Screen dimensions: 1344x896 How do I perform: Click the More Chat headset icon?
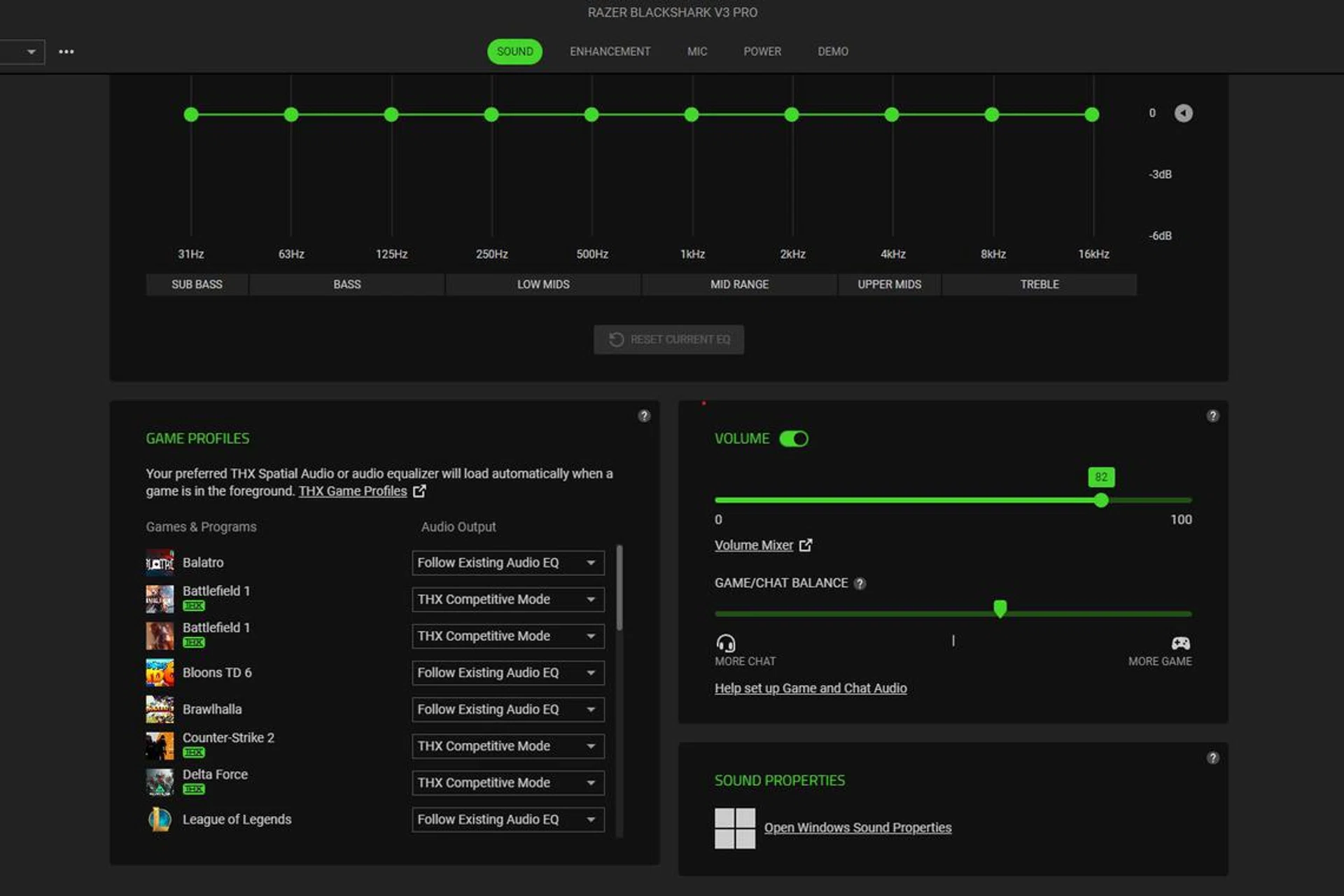point(726,643)
